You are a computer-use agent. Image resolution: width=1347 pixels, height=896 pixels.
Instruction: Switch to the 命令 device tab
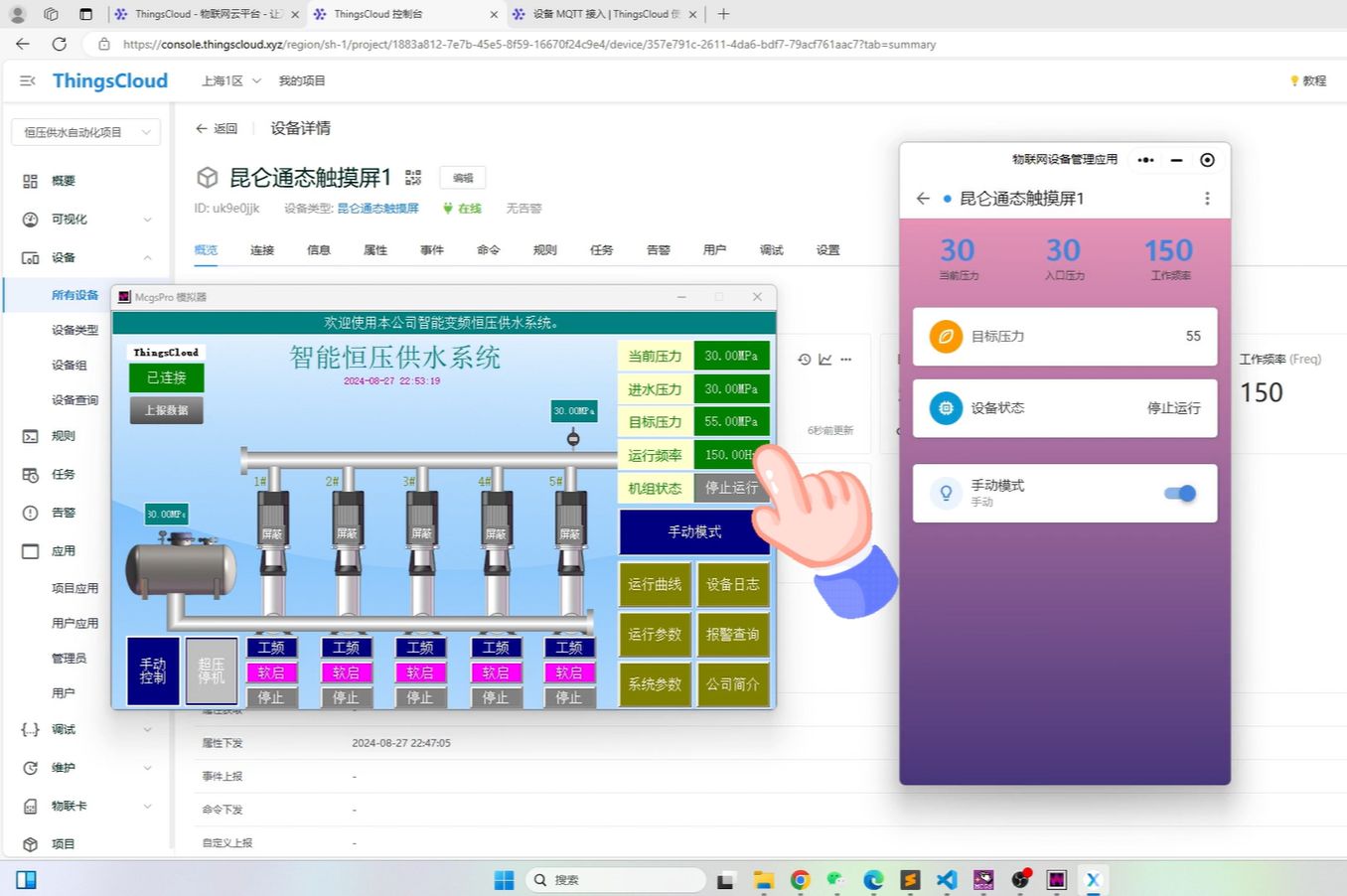pyautogui.click(x=489, y=250)
